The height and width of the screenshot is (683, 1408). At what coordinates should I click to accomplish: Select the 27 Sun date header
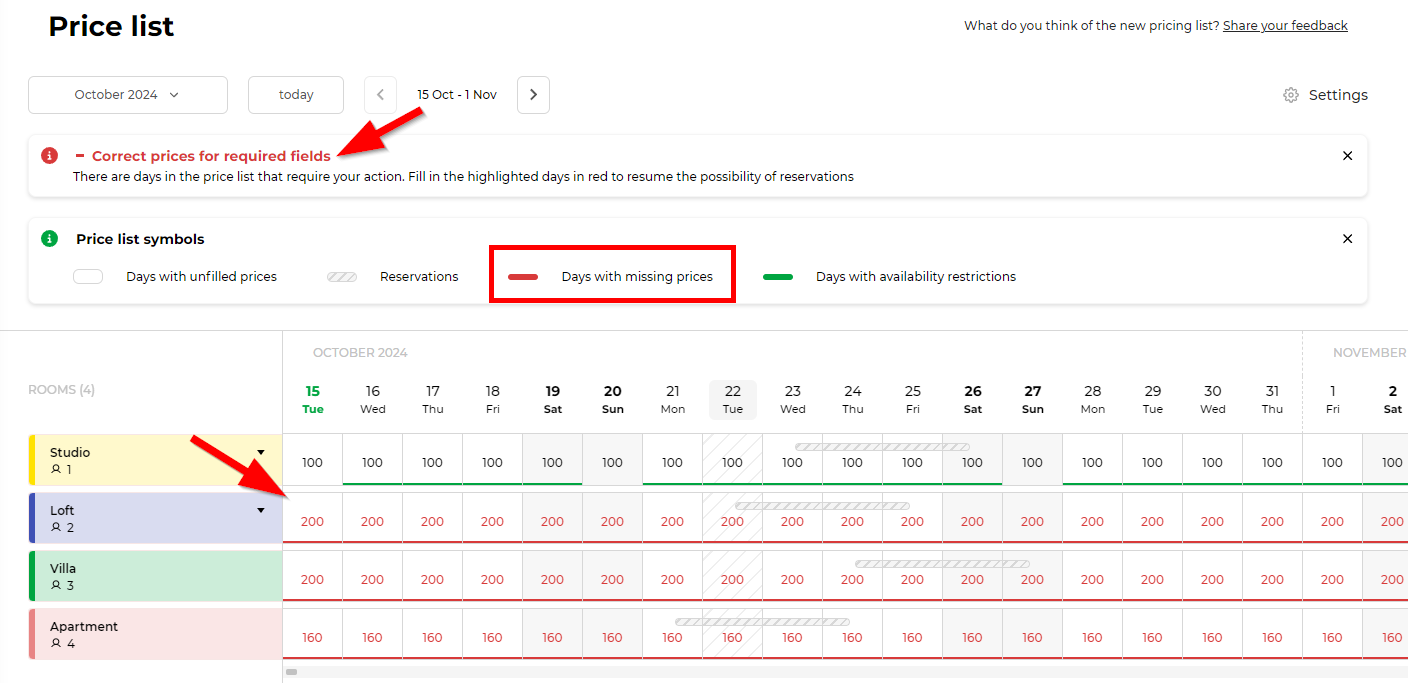pos(1033,399)
